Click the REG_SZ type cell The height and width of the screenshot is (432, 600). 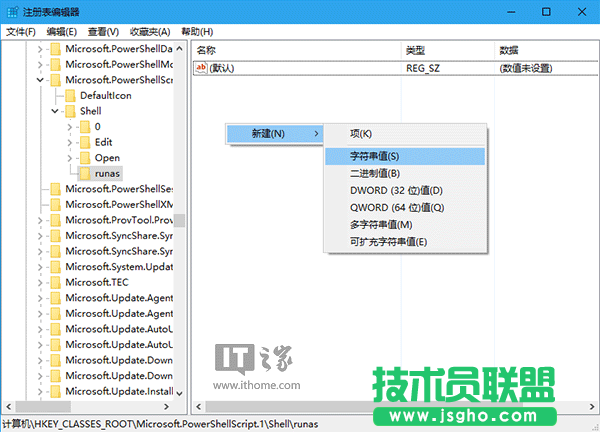[x=423, y=68]
